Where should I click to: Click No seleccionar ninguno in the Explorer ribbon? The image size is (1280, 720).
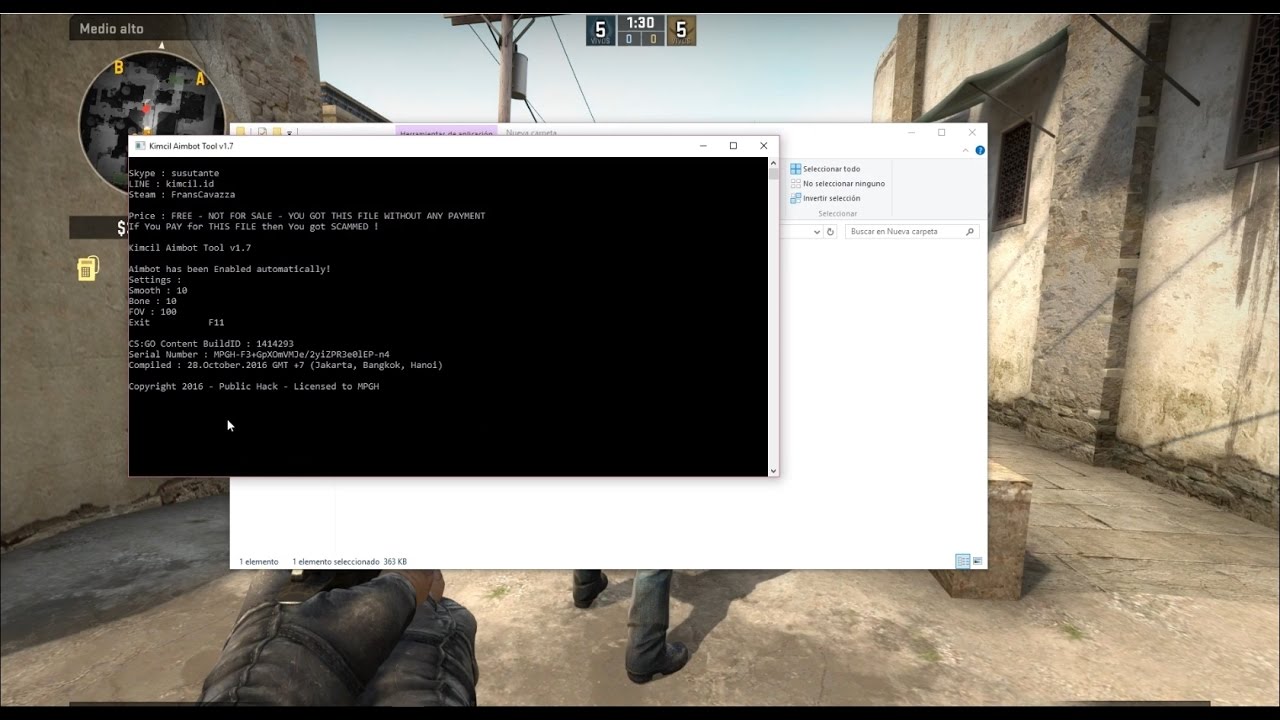point(844,184)
